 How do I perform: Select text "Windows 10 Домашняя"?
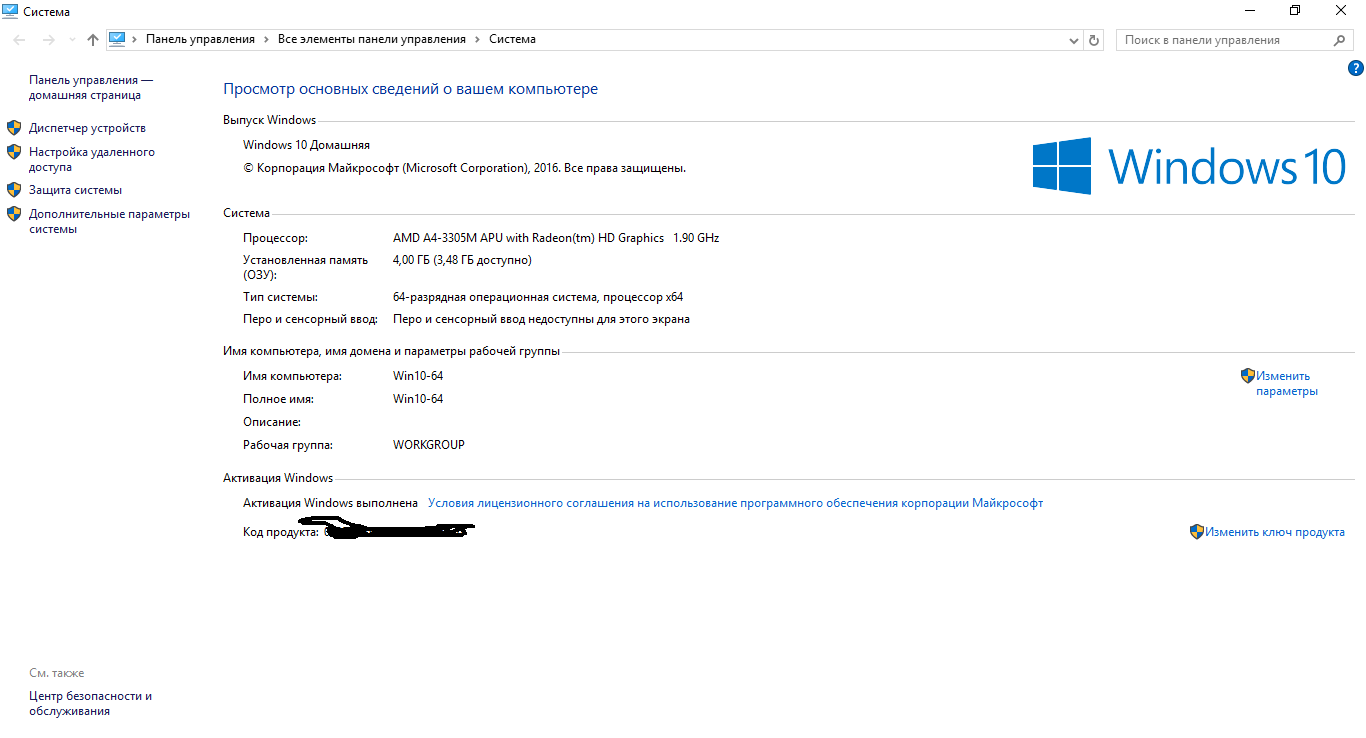306,145
